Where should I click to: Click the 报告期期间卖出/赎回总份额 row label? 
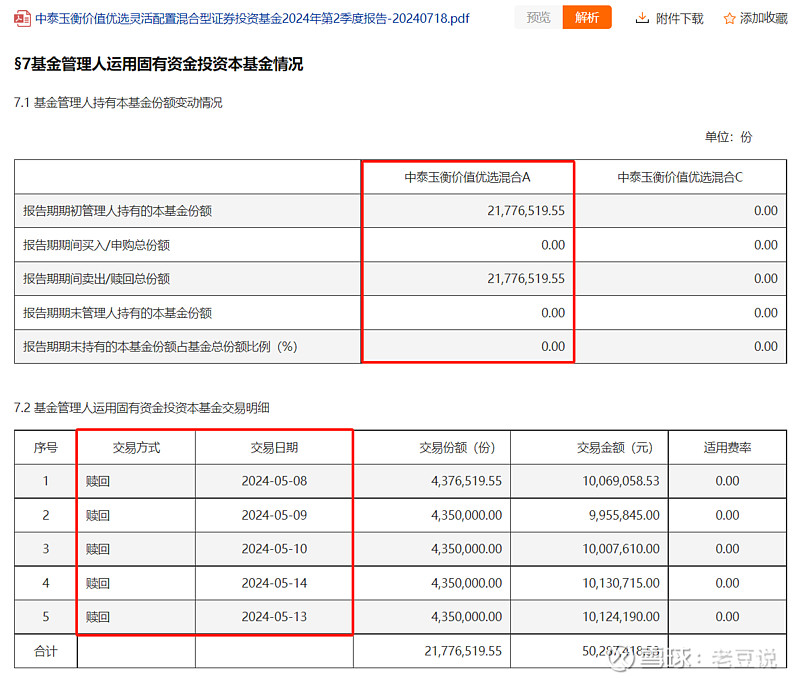tap(96, 279)
